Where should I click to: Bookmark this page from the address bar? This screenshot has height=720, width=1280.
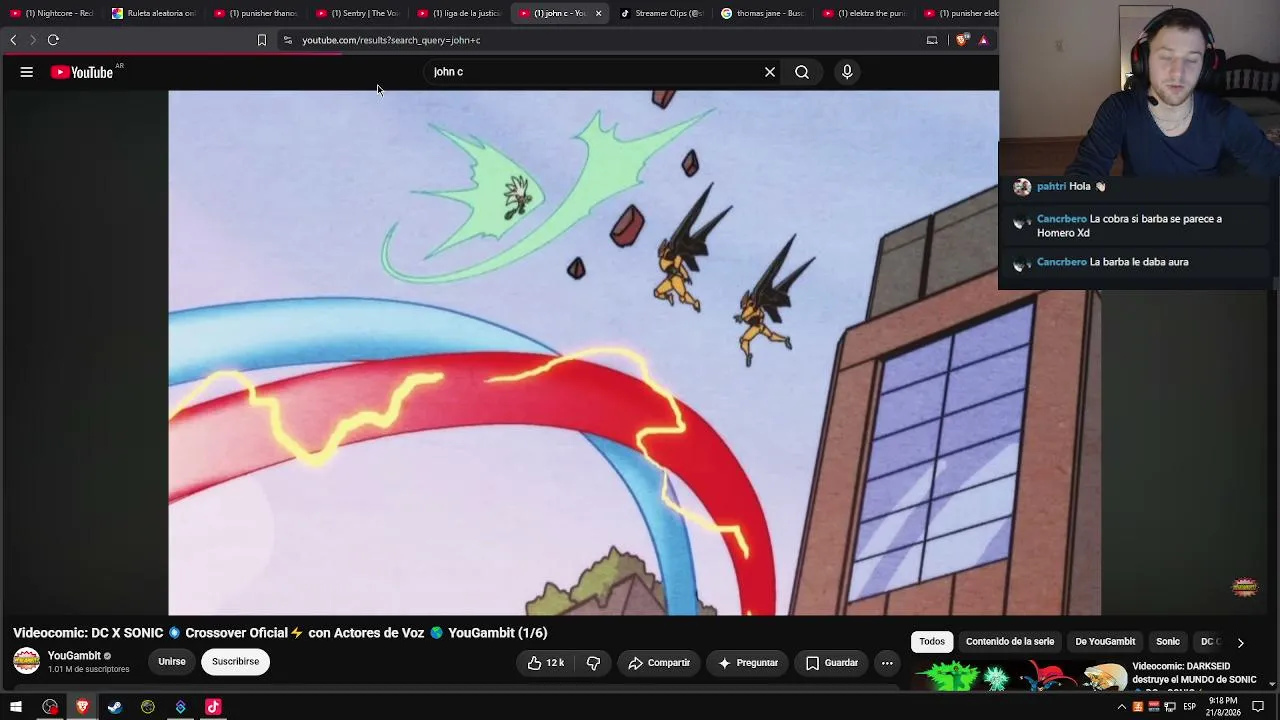pyautogui.click(x=262, y=40)
